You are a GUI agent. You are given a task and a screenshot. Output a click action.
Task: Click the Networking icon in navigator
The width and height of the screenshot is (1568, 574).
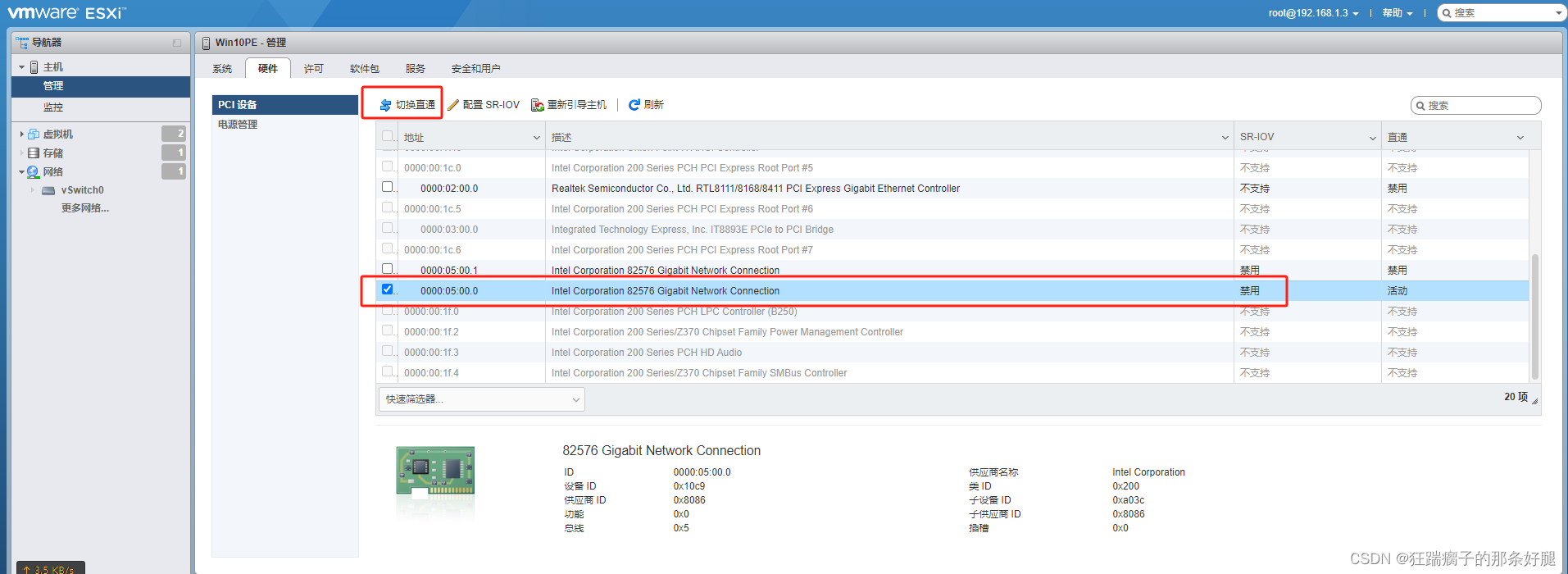[x=34, y=171]
